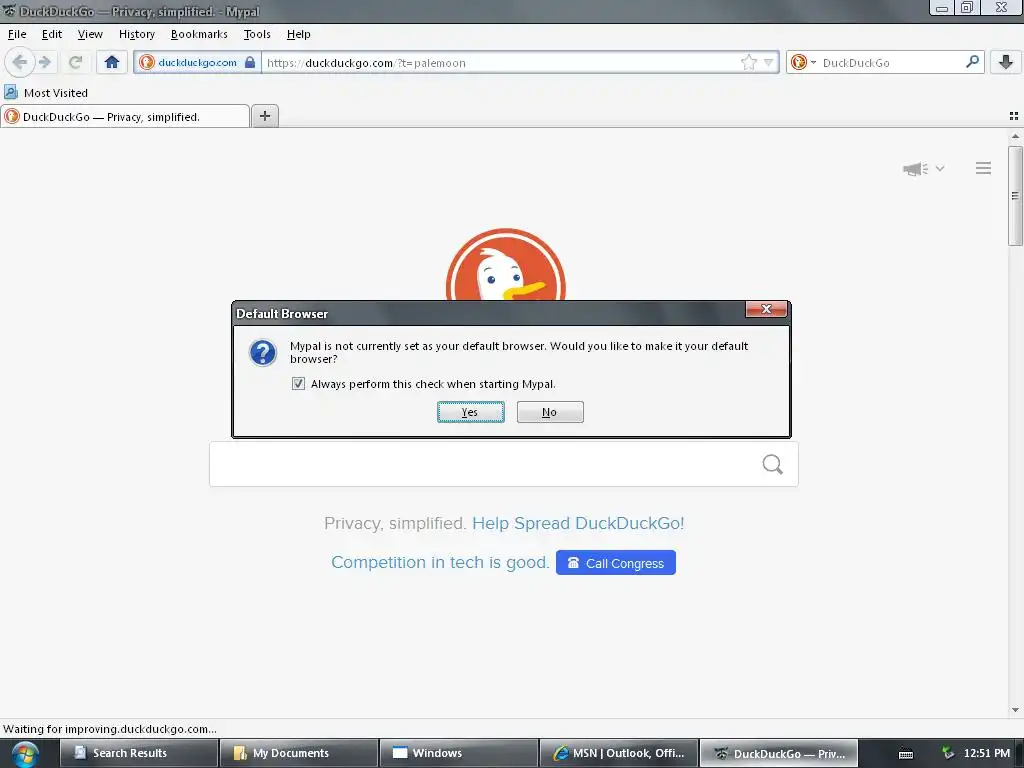Open a new tab with plus button
The image size is (1024, 768).
pyautogui.click(x=264, y=116)
